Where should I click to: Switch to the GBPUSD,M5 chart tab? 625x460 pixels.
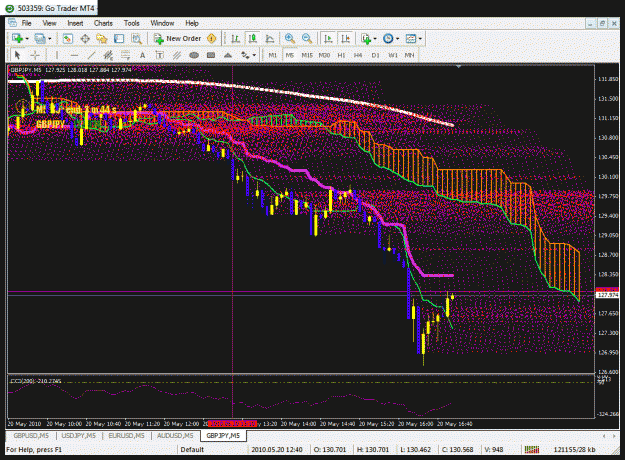[x=31, y=436]
